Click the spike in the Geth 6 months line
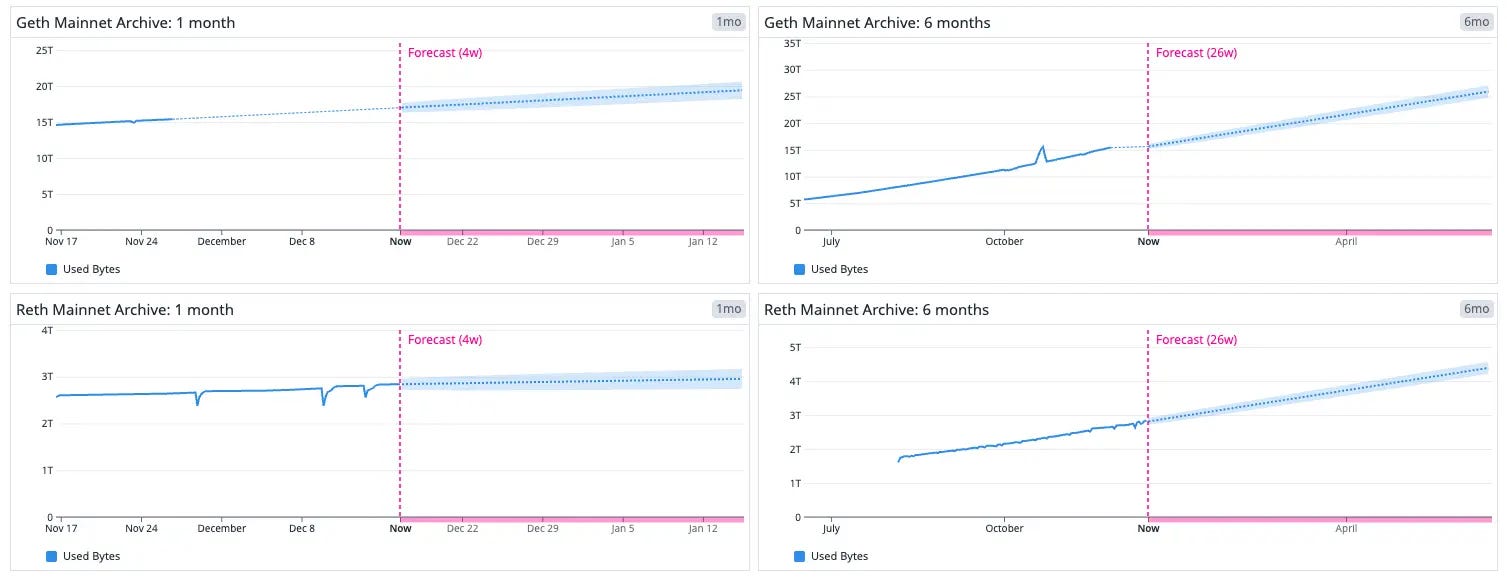The height and width of the screenshot is (580, 1507). [x=1043, y=147]
